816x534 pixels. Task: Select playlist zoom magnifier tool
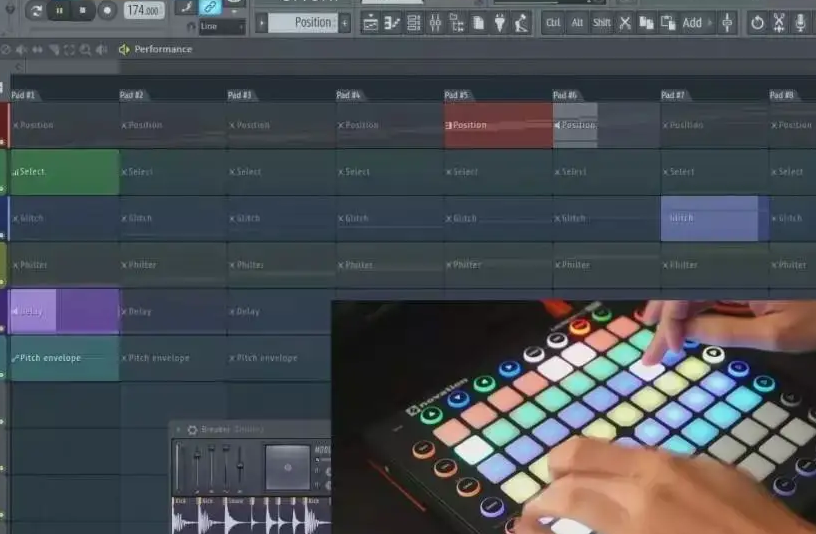click(85, 49)
